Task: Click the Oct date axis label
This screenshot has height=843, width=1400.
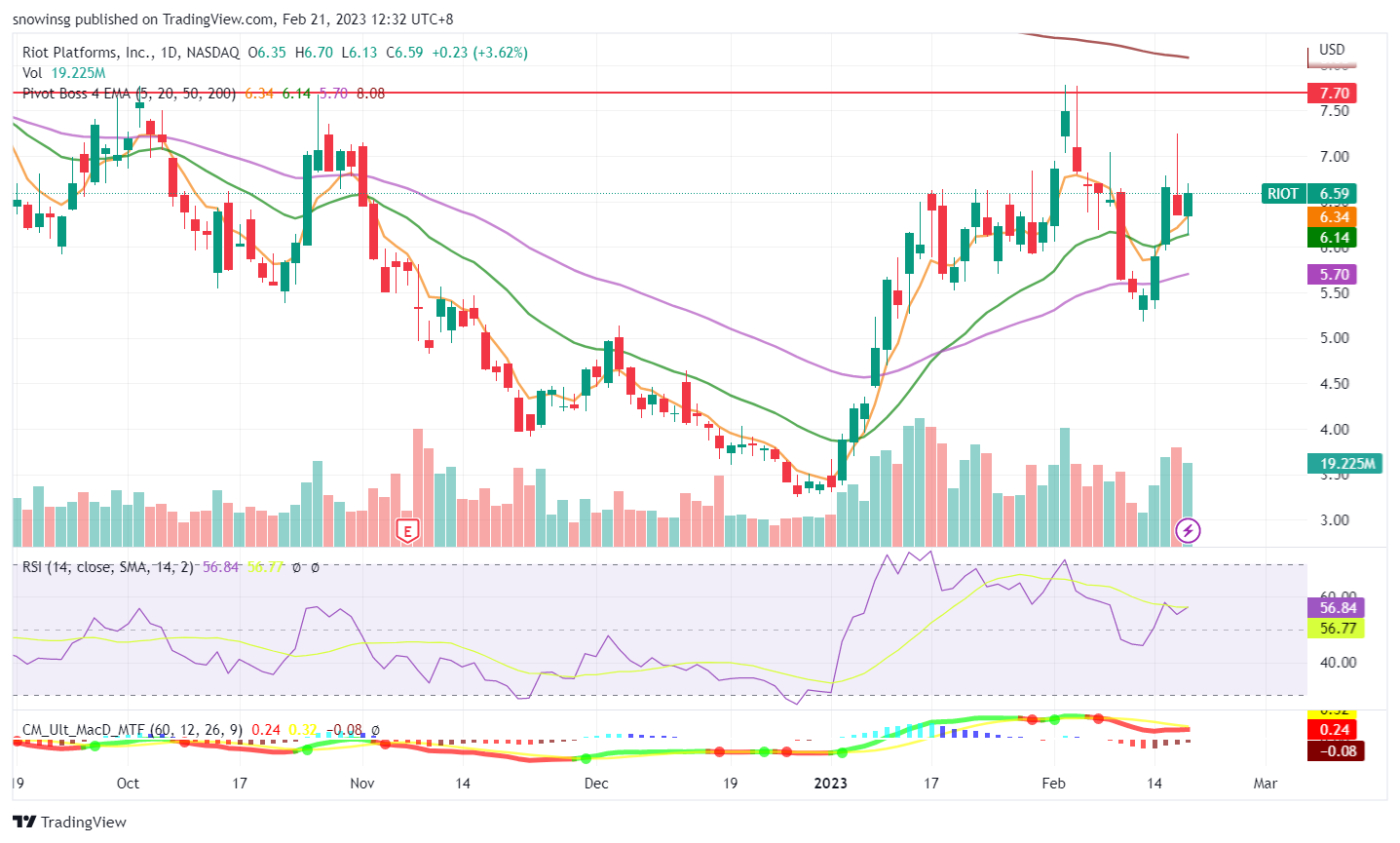Action: (x=128, y=783)
